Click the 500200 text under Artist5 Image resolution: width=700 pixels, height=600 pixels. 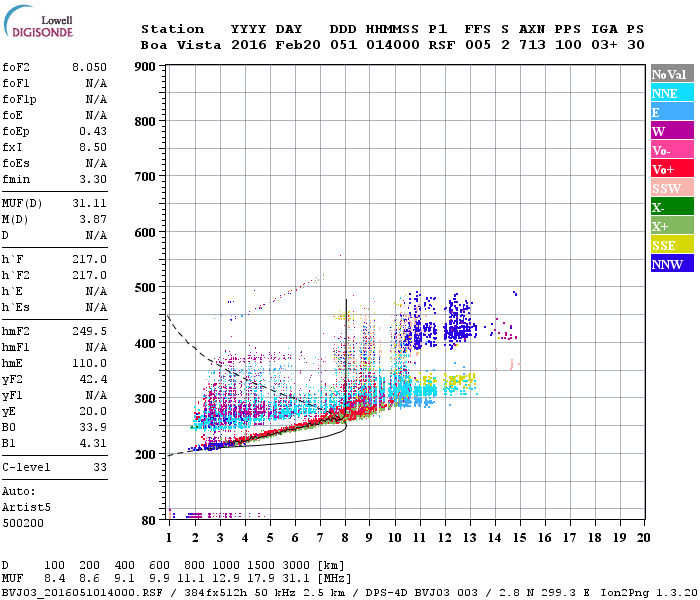click(23, 523)
